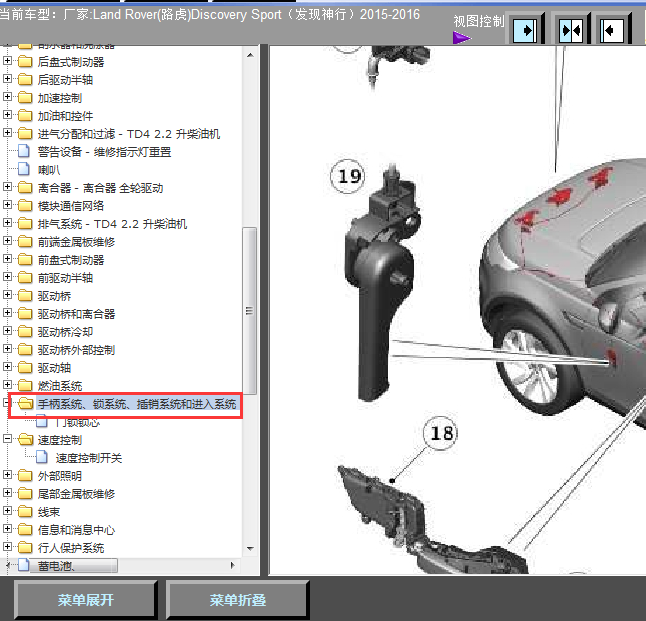
Task: Select the 行人保护系统 folder
Action: point(71,548)
